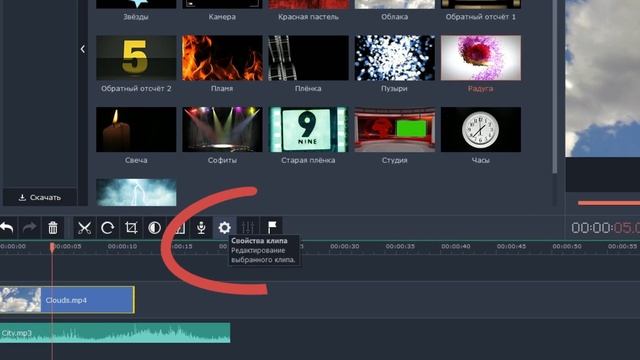Select the Обратный отсчёт 2 background thumbnail
This screenshot has width=640, height=360.
pyautogui.click(x=136, y=58)
